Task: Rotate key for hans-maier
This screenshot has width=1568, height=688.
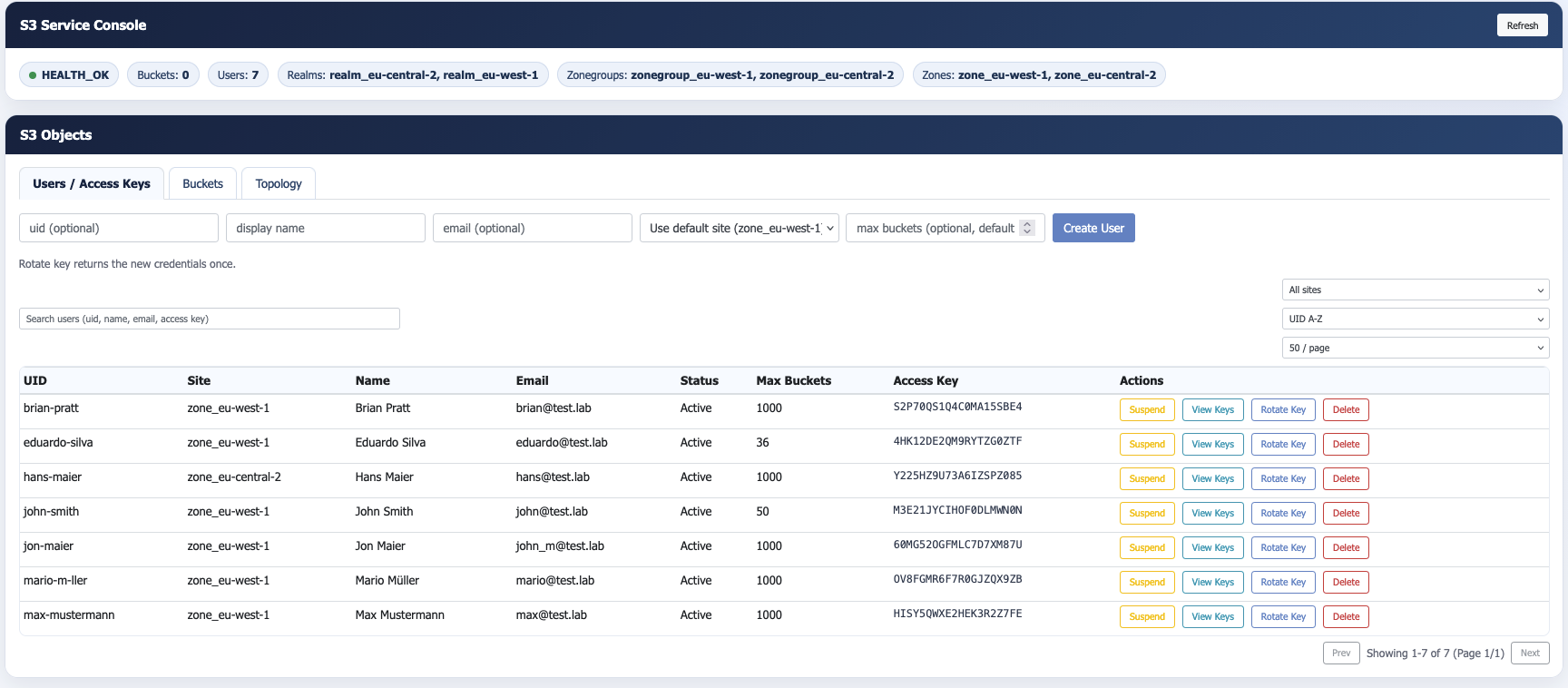Action: (x=1283, y=478)
